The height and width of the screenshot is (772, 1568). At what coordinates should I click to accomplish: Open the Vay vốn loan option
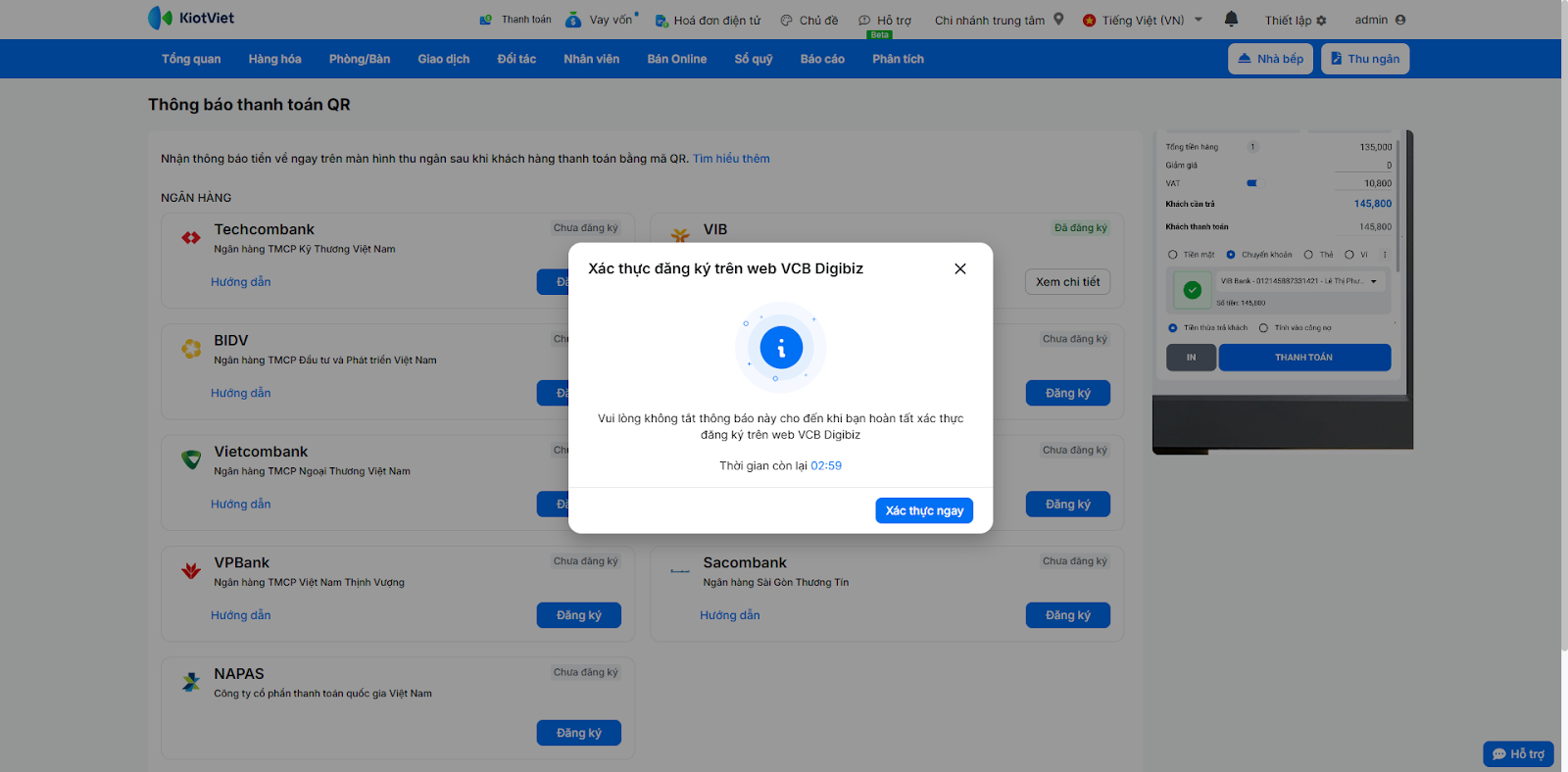tap(602, 20)
